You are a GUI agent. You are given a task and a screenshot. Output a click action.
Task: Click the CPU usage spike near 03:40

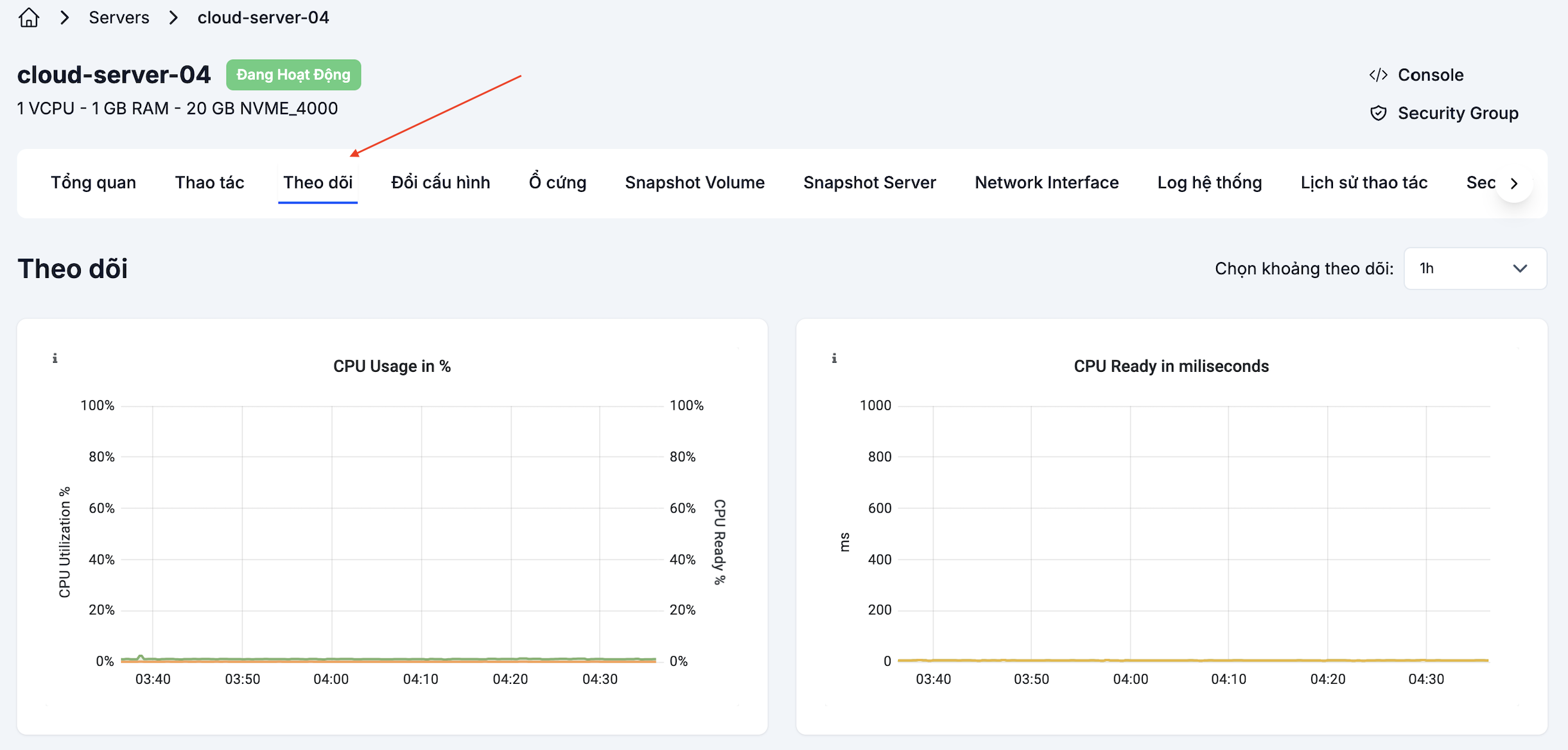click(x=141, y=657)
